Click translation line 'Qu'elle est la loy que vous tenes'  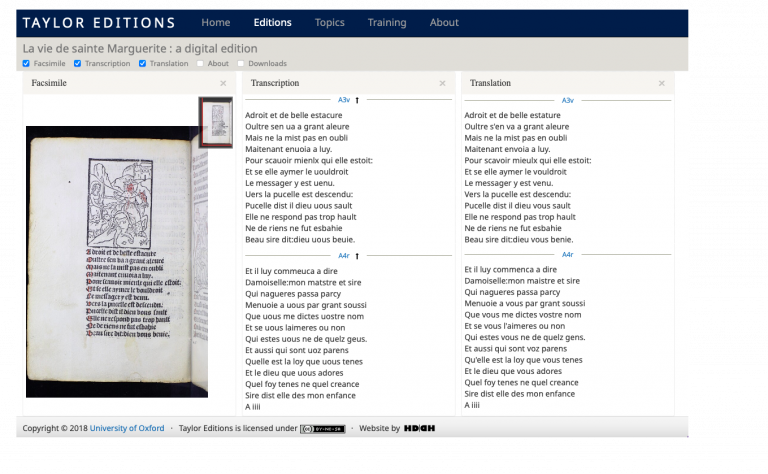point(523,360)
